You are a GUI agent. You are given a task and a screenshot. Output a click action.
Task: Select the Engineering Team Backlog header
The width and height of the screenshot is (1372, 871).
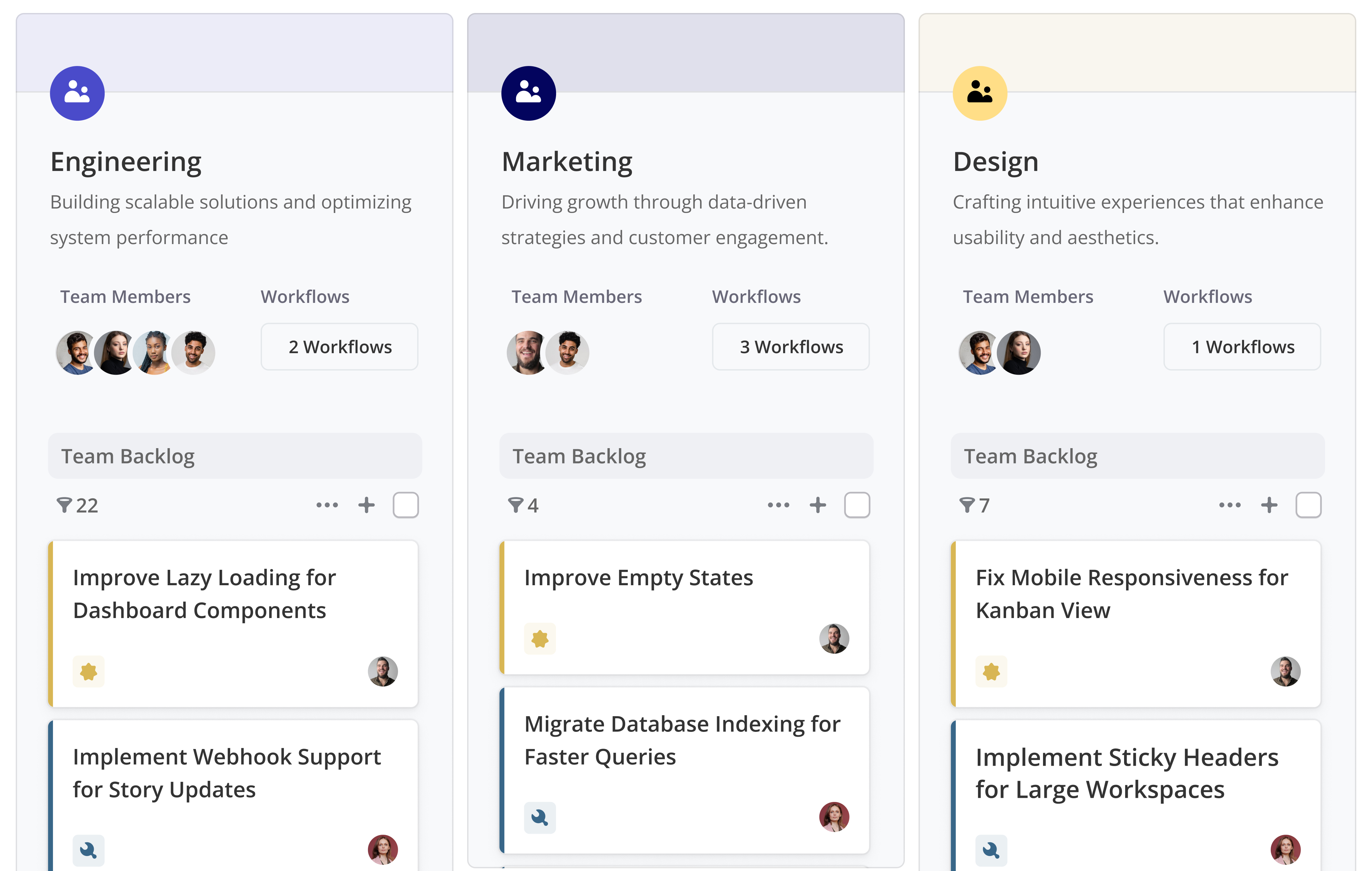235,456
